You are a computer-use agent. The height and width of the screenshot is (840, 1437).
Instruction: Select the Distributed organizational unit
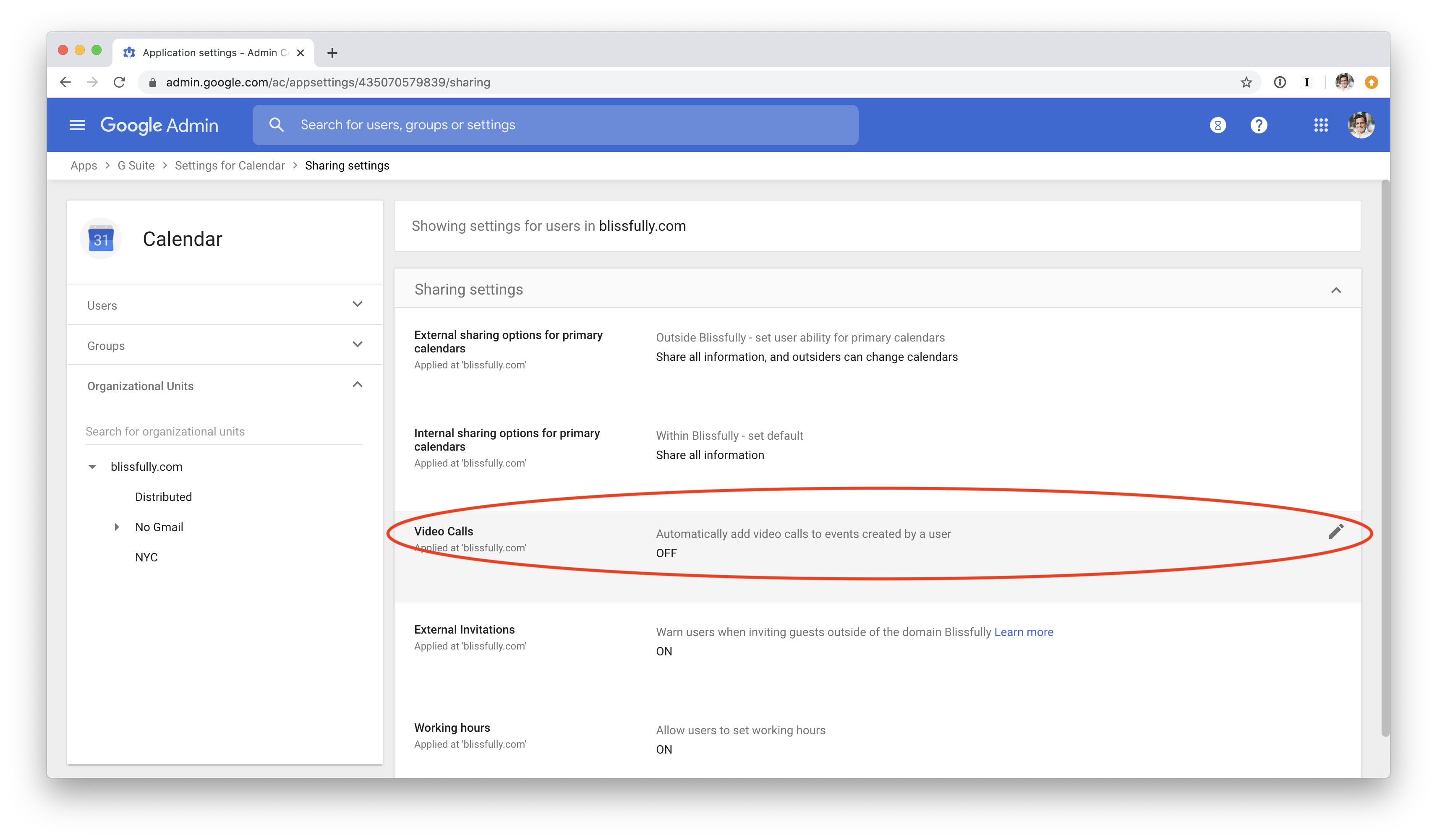coord(163,497)
